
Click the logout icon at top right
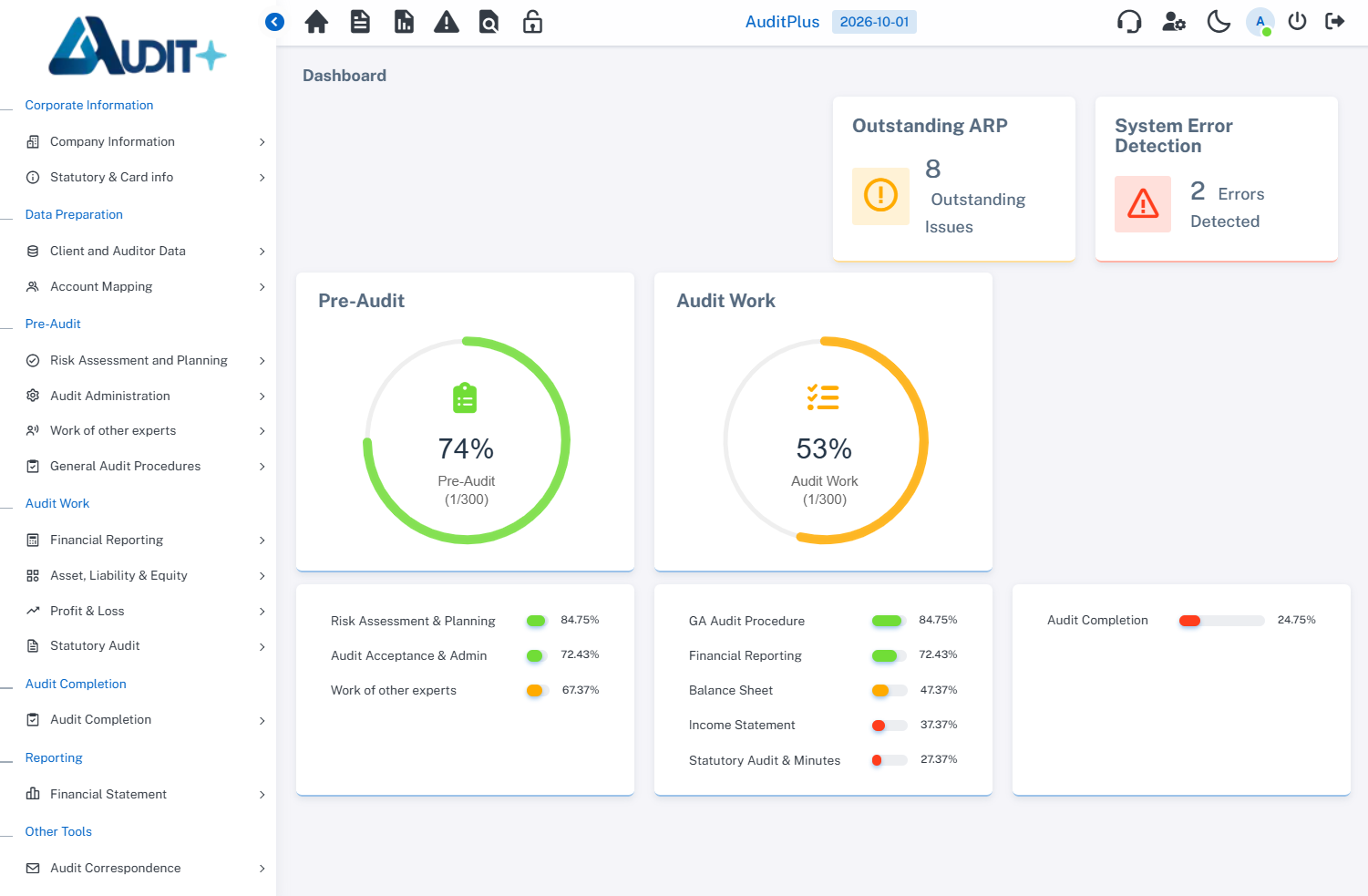point(1334,20)
